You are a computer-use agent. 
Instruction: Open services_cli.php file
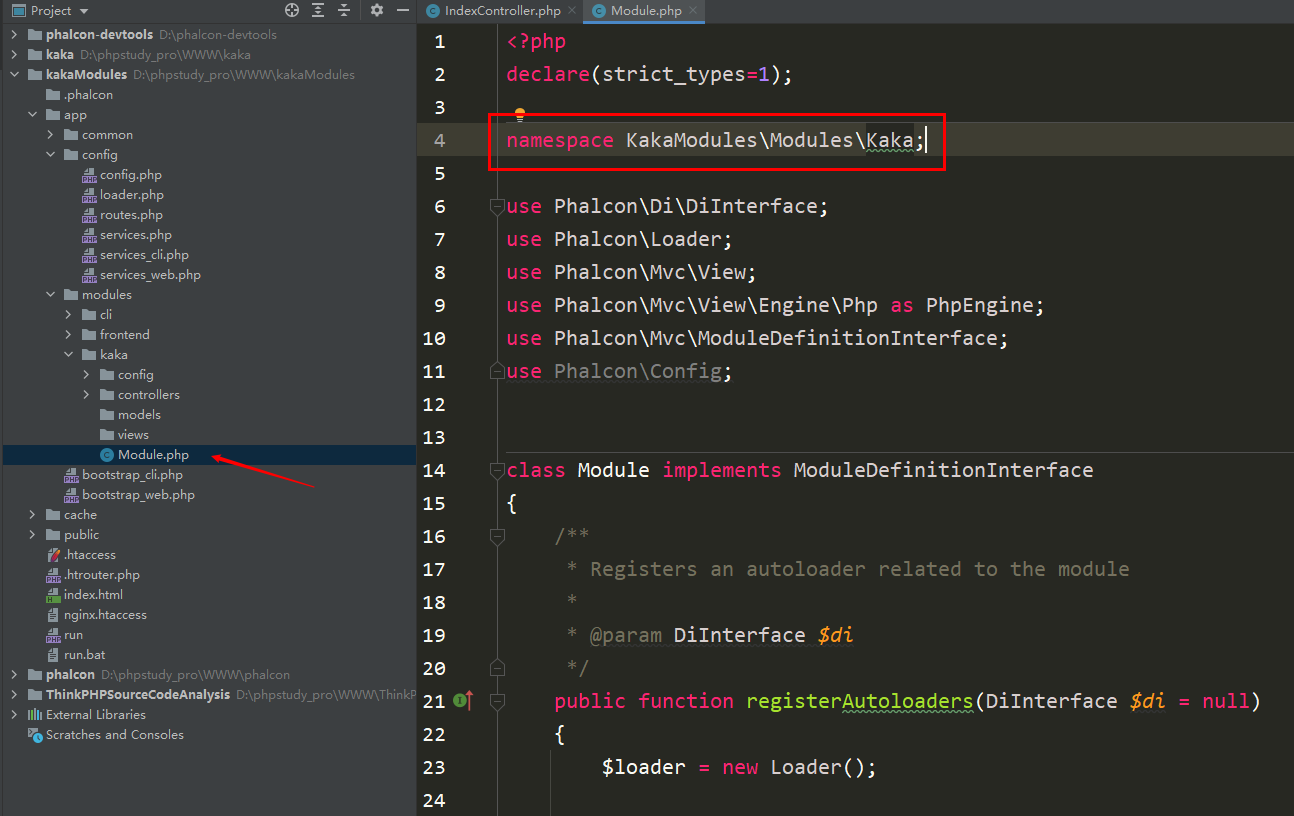pyautogui.click(x=144, y=254)
